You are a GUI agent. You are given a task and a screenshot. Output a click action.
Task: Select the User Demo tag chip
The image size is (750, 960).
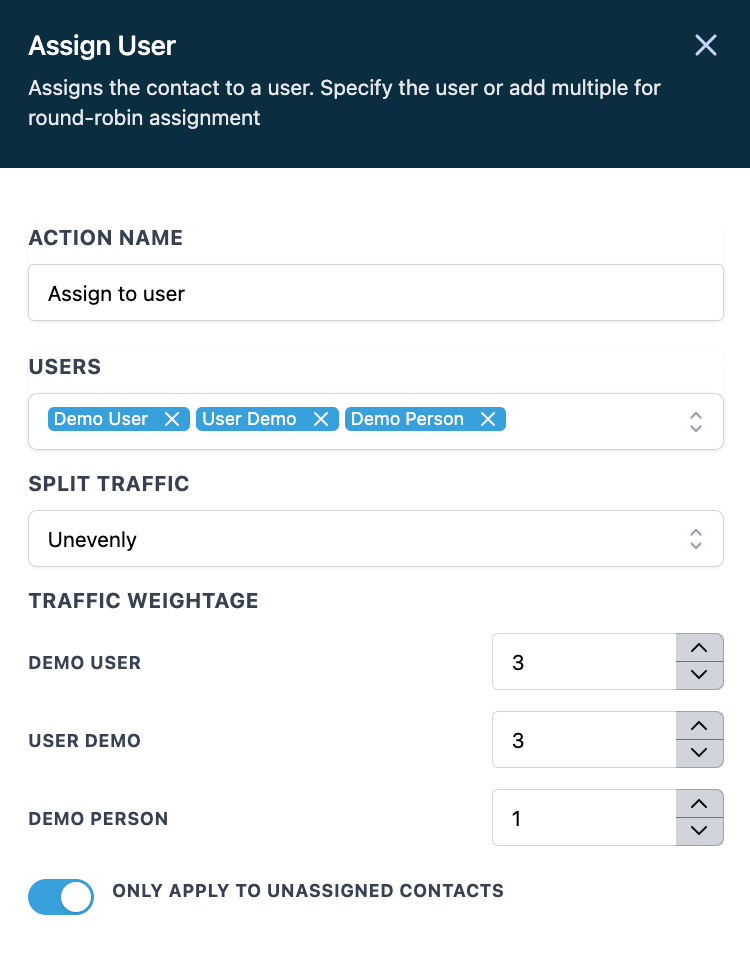[249, 419]
